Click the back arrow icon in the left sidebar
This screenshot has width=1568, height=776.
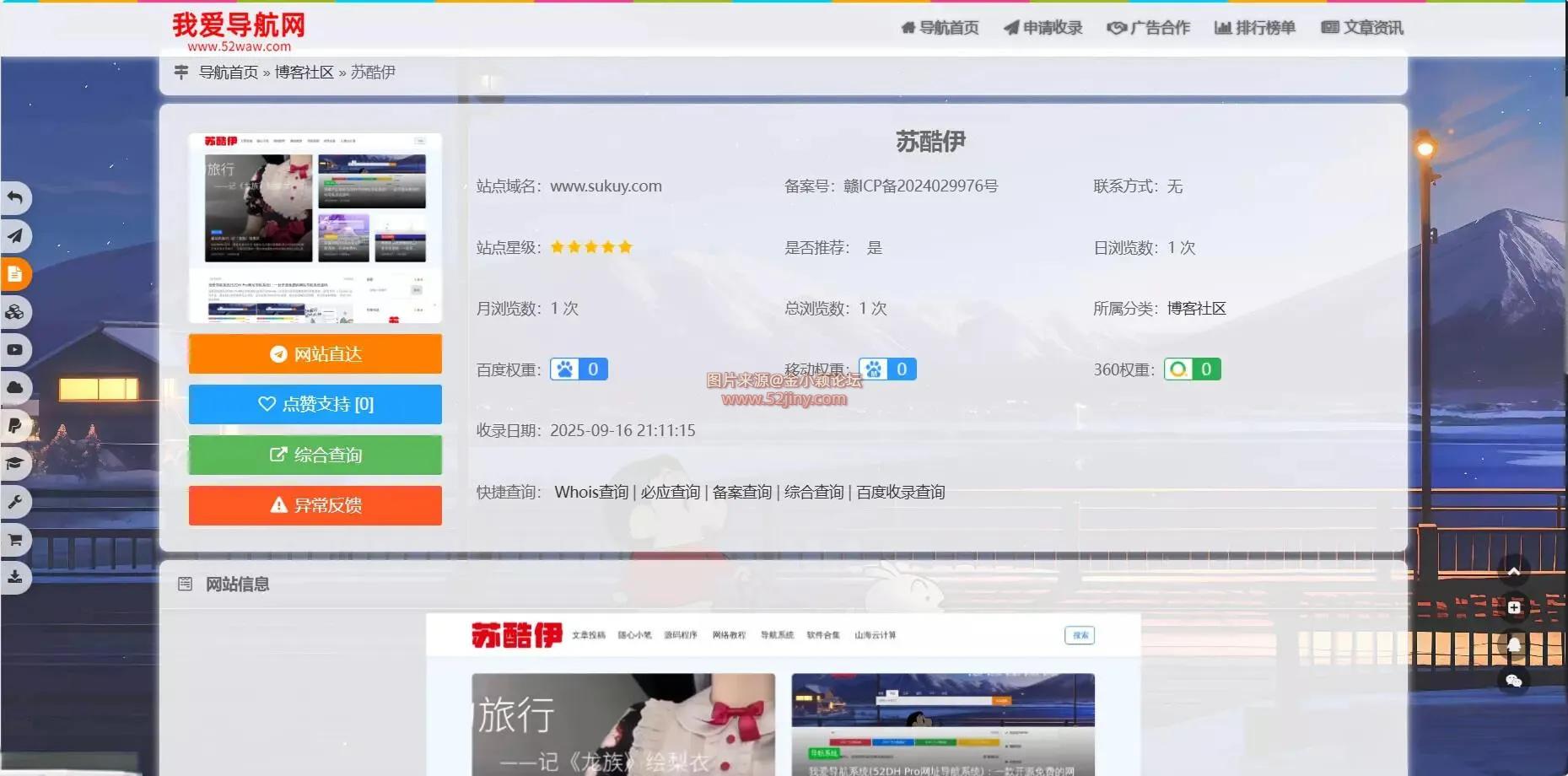15,197
